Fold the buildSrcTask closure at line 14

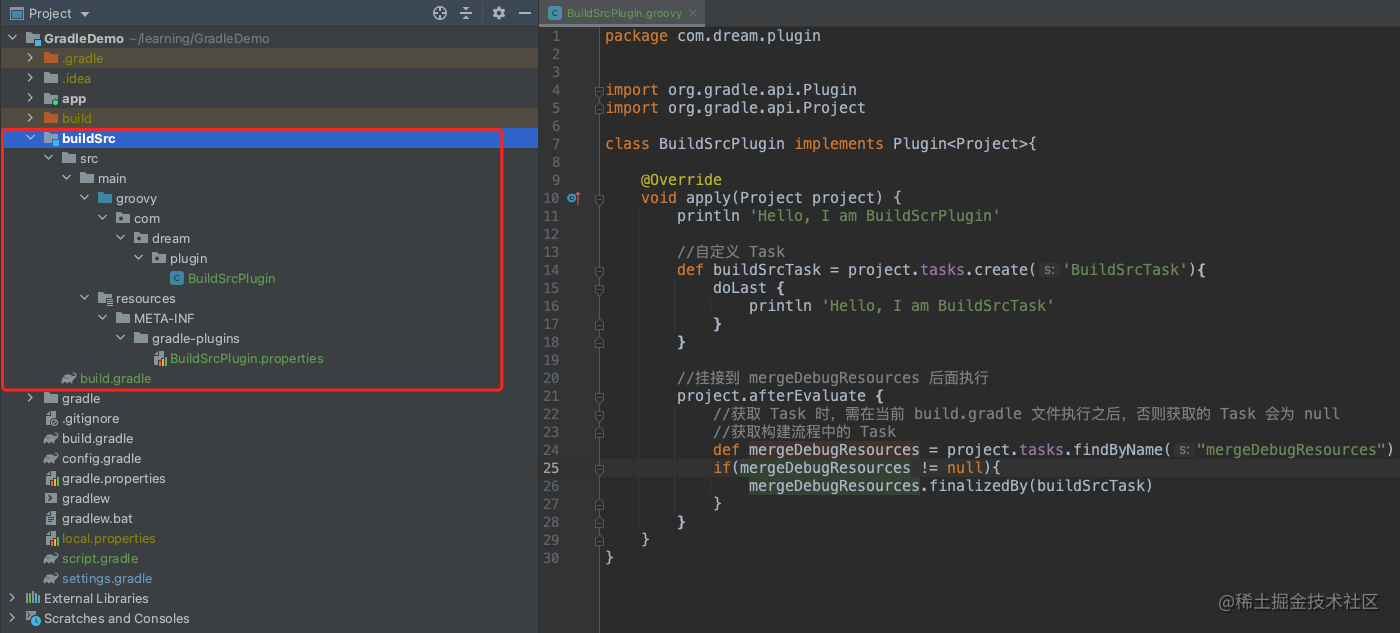pos(598,270)
